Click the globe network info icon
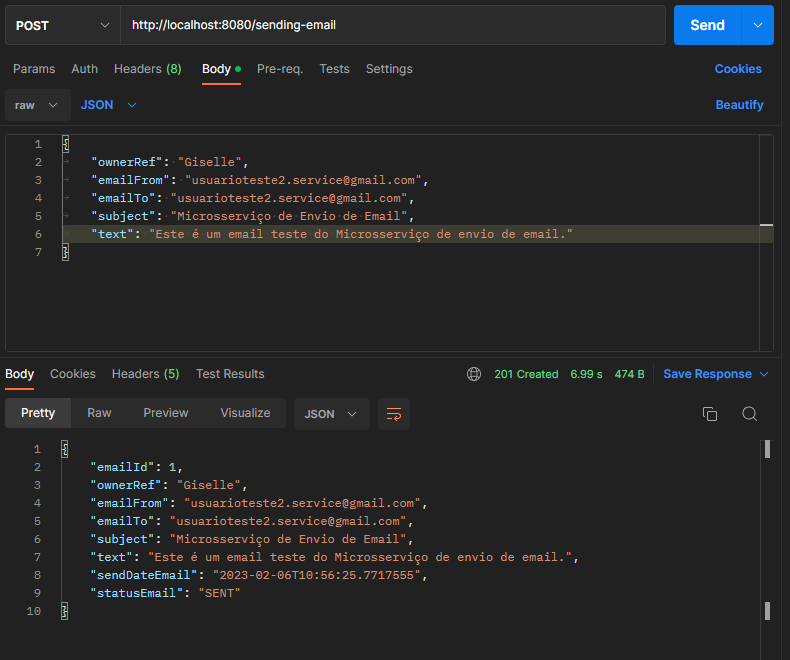 (x=474, y=374)
